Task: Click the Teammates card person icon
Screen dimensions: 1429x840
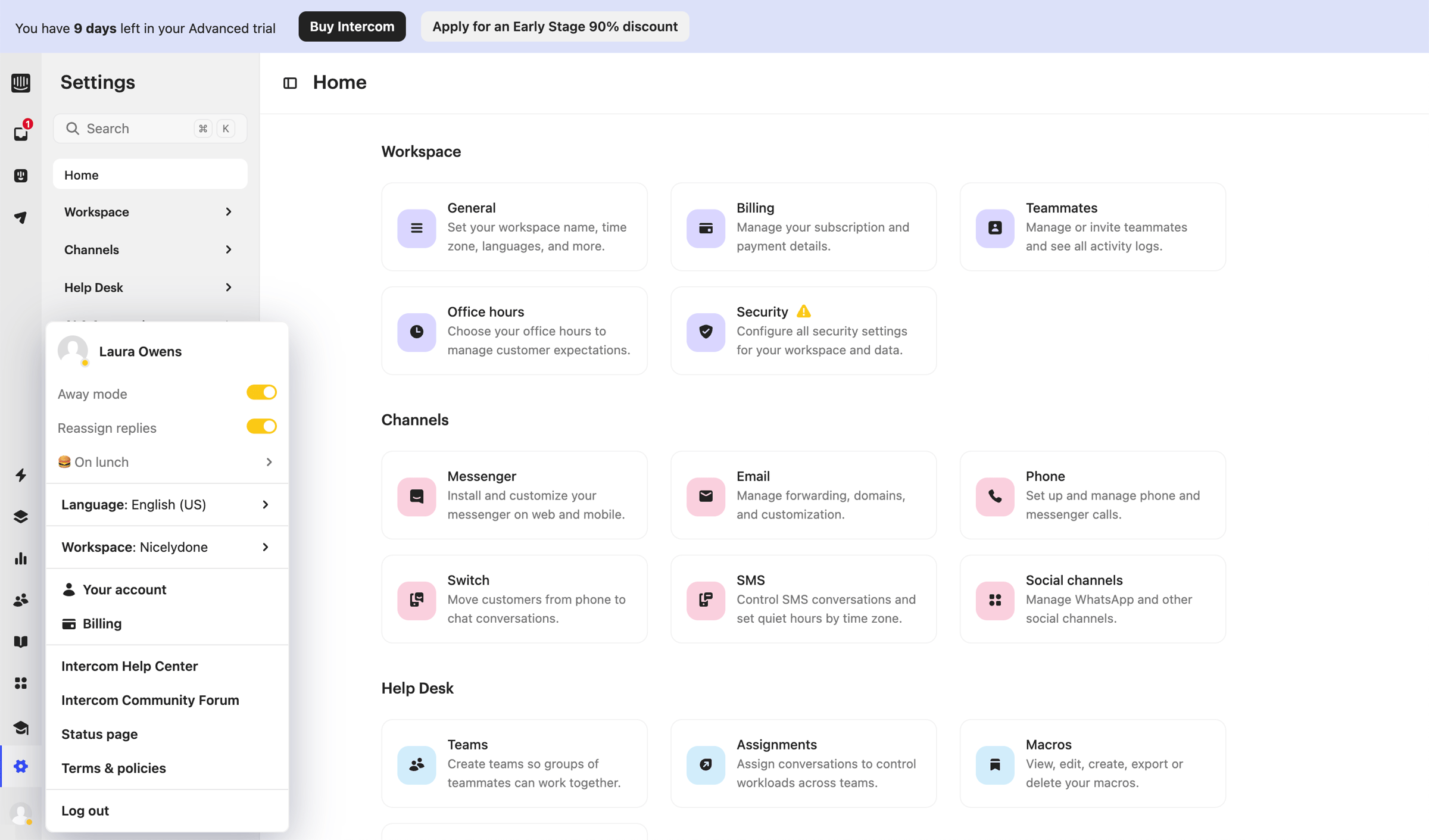Action: click(995, 228)
